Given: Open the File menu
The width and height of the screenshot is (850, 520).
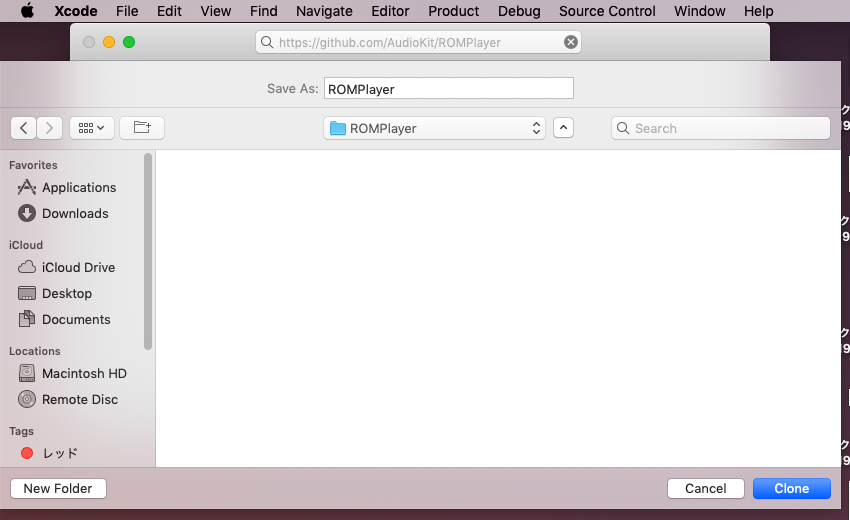Looking at the screenshot, I should [x=127, y=11].
